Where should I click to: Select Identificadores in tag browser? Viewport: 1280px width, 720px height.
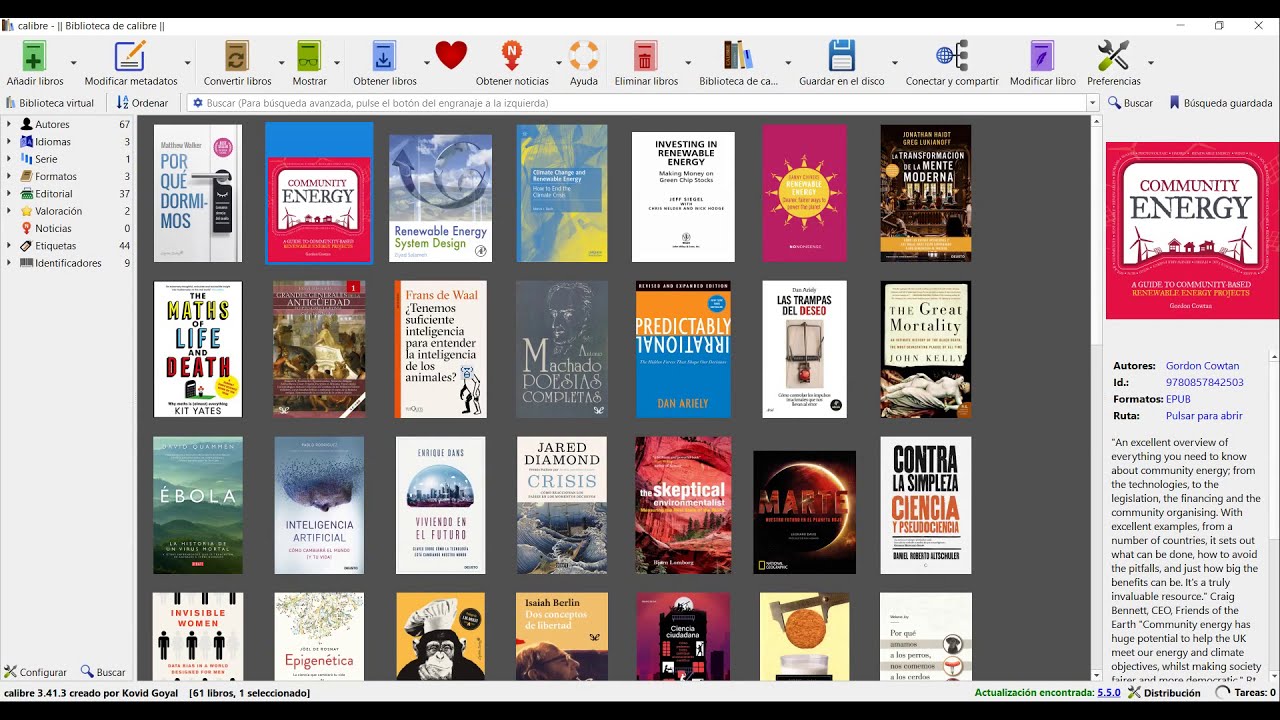67,263
